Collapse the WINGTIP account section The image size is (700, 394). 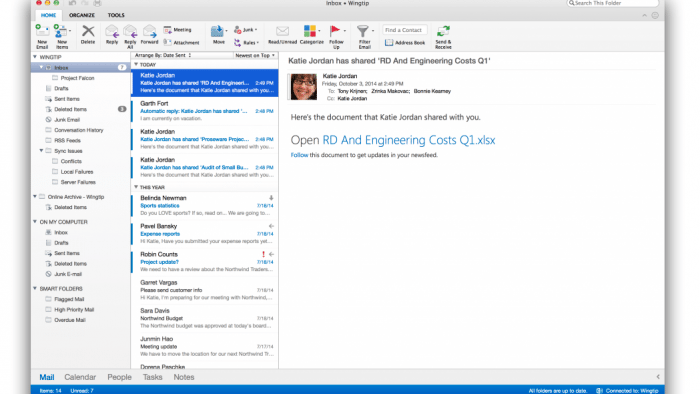(x=35, y=57)
